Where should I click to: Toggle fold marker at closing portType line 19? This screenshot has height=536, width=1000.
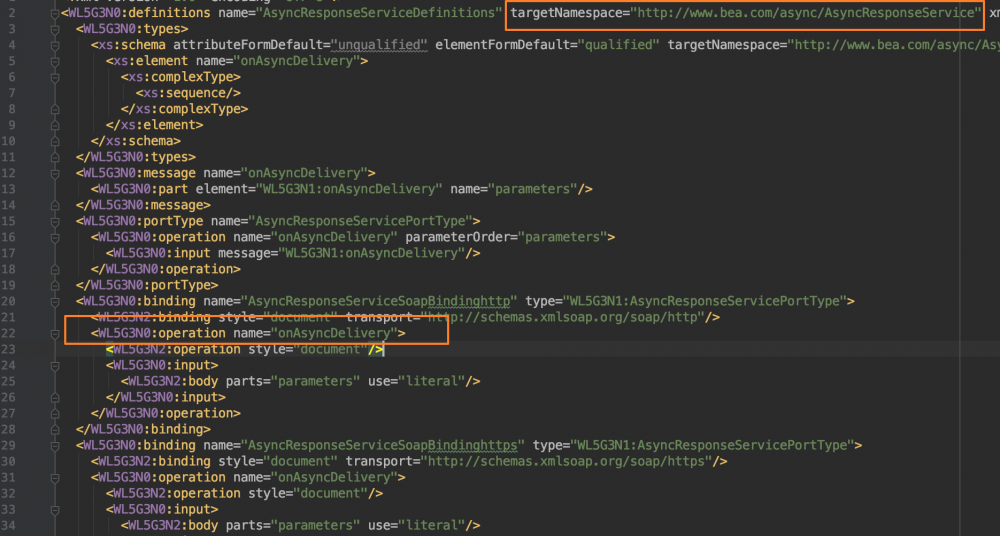pyautogui.click(x=55, y=285)
